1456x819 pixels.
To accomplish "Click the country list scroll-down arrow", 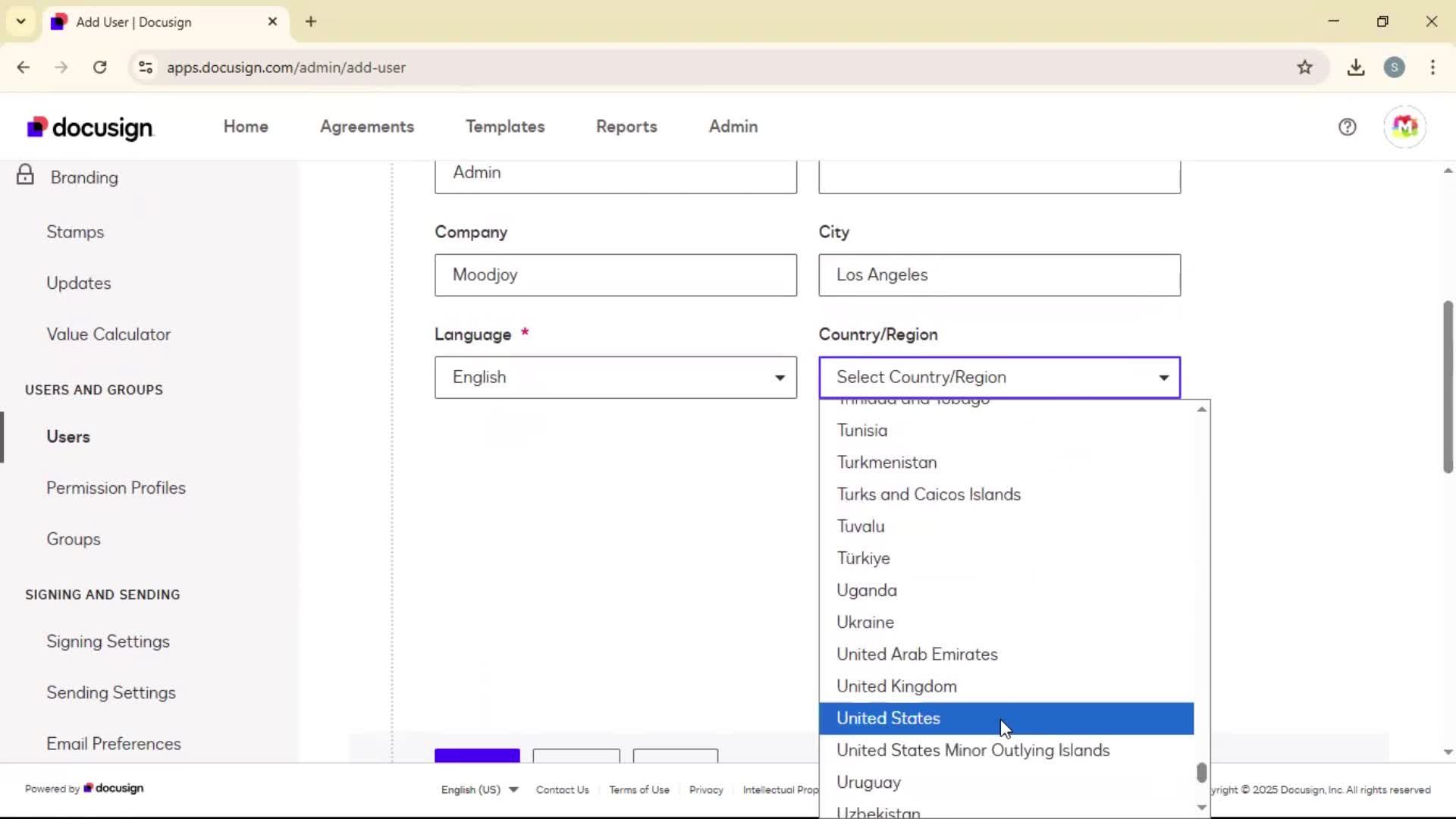I will (x=1201, y=808).
